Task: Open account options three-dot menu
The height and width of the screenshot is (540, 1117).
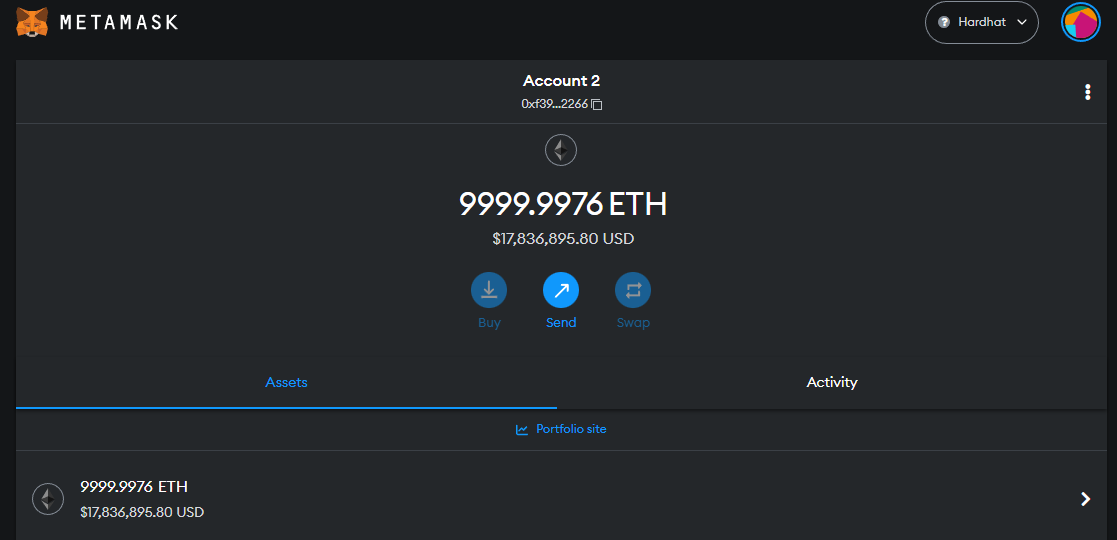Action: (1087, 92)
